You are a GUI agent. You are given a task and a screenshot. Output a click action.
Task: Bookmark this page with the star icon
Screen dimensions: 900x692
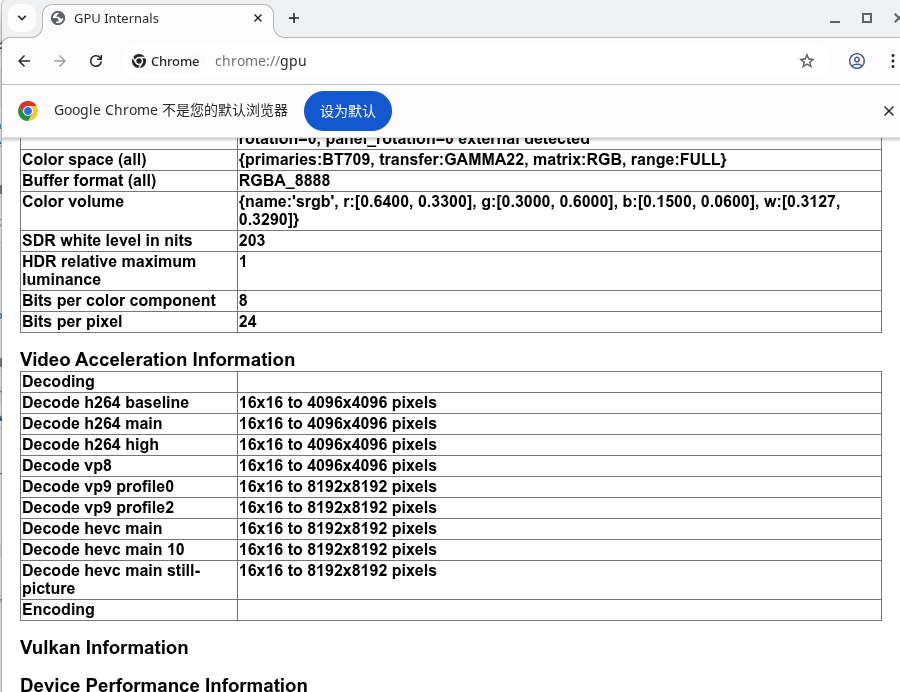point(807,61)
